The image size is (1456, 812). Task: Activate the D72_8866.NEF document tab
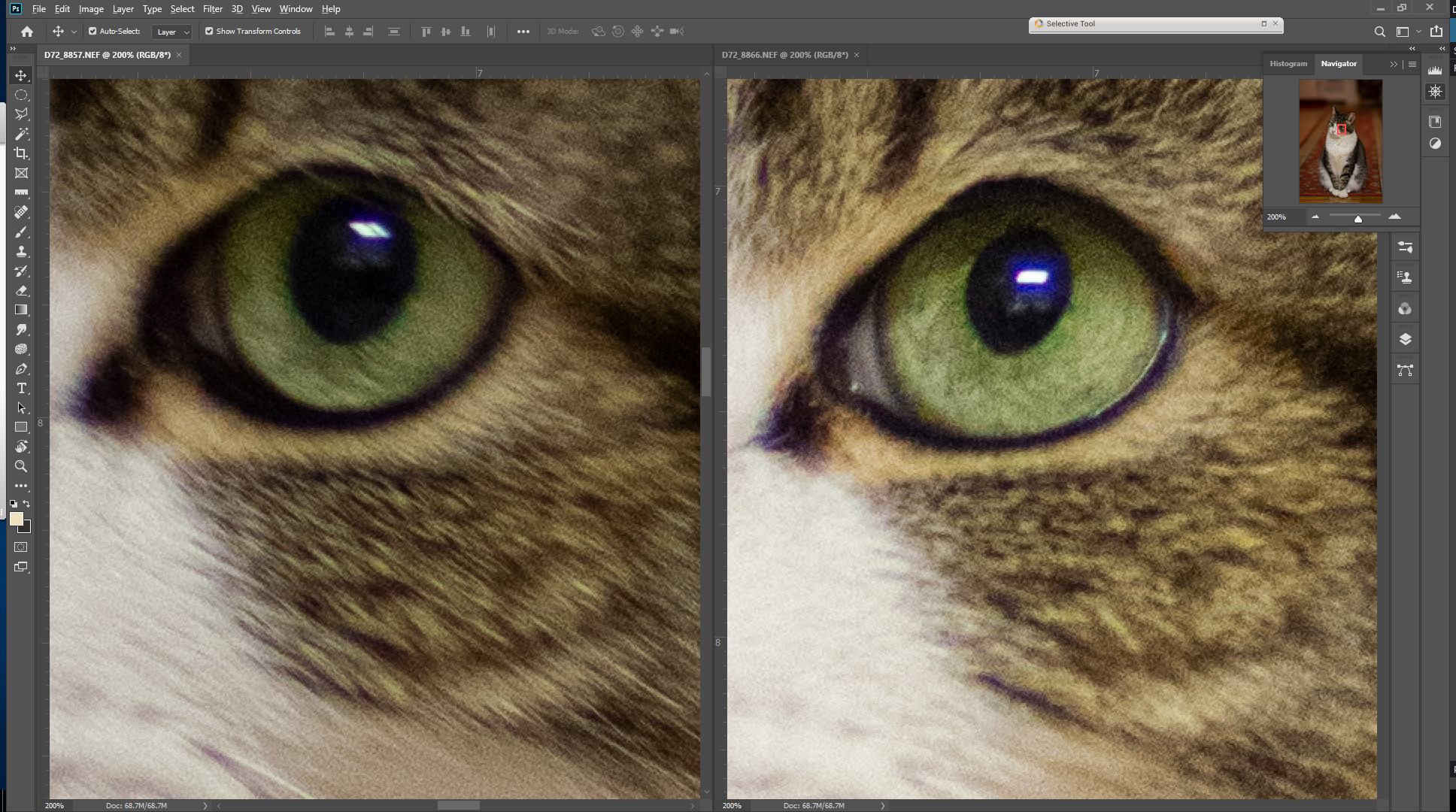point(784,55)
